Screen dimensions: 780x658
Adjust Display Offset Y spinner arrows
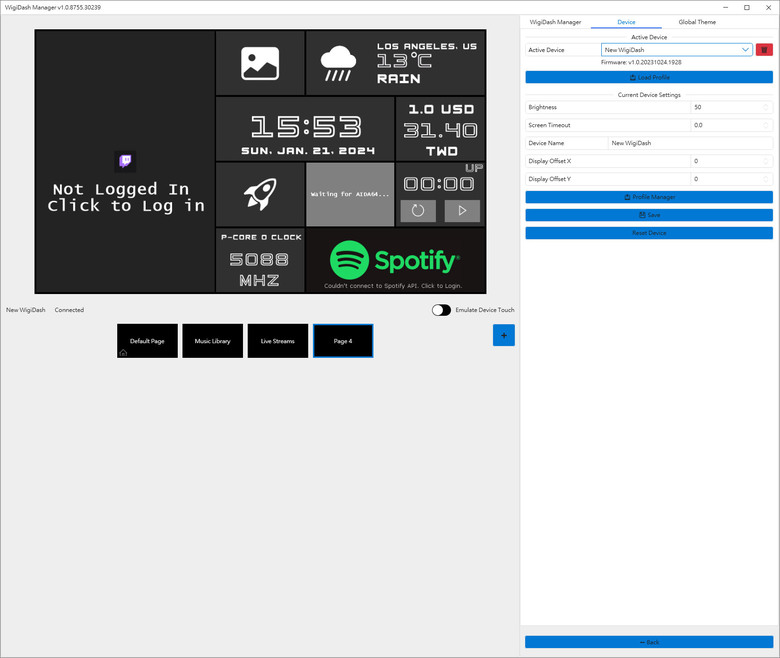tap(766, 179)
